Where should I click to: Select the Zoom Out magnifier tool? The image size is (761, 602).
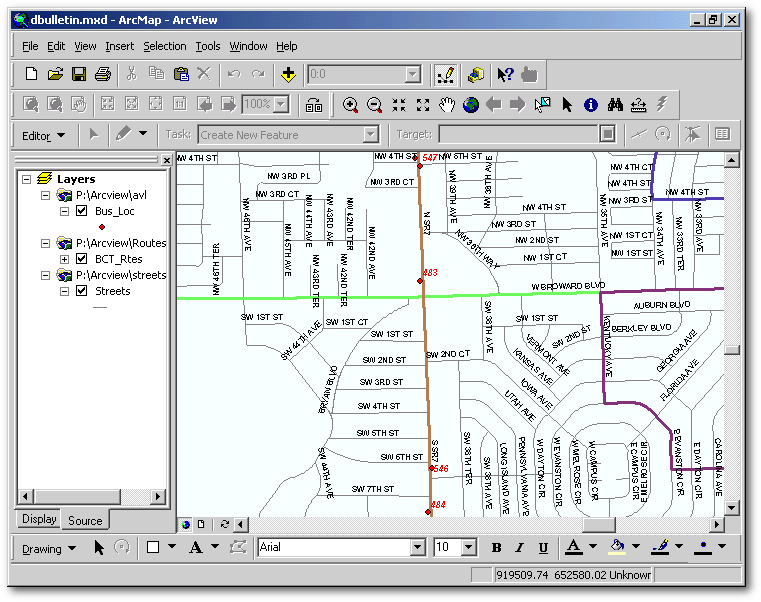[x=374, y=105]
